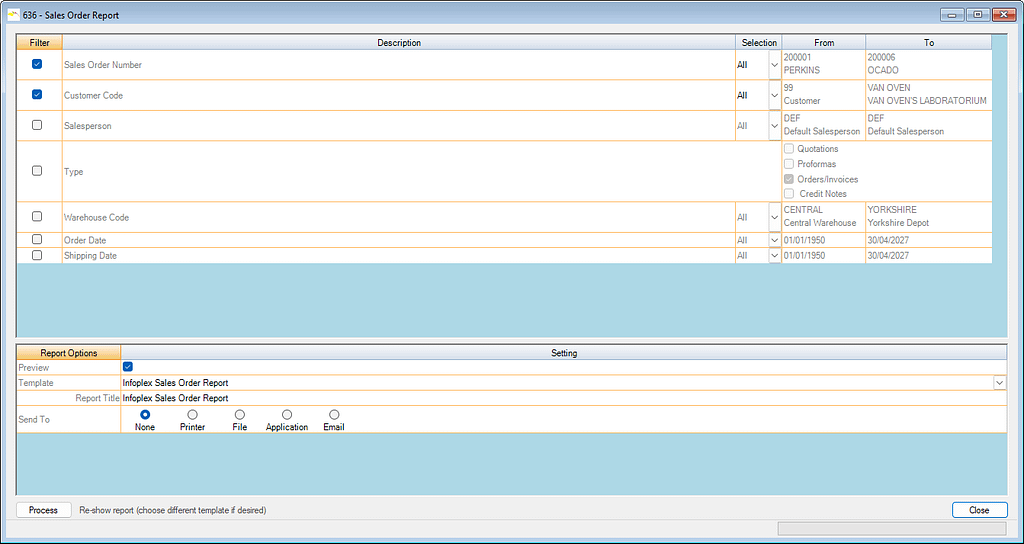Toggle the Preview checkbox off

128,368
